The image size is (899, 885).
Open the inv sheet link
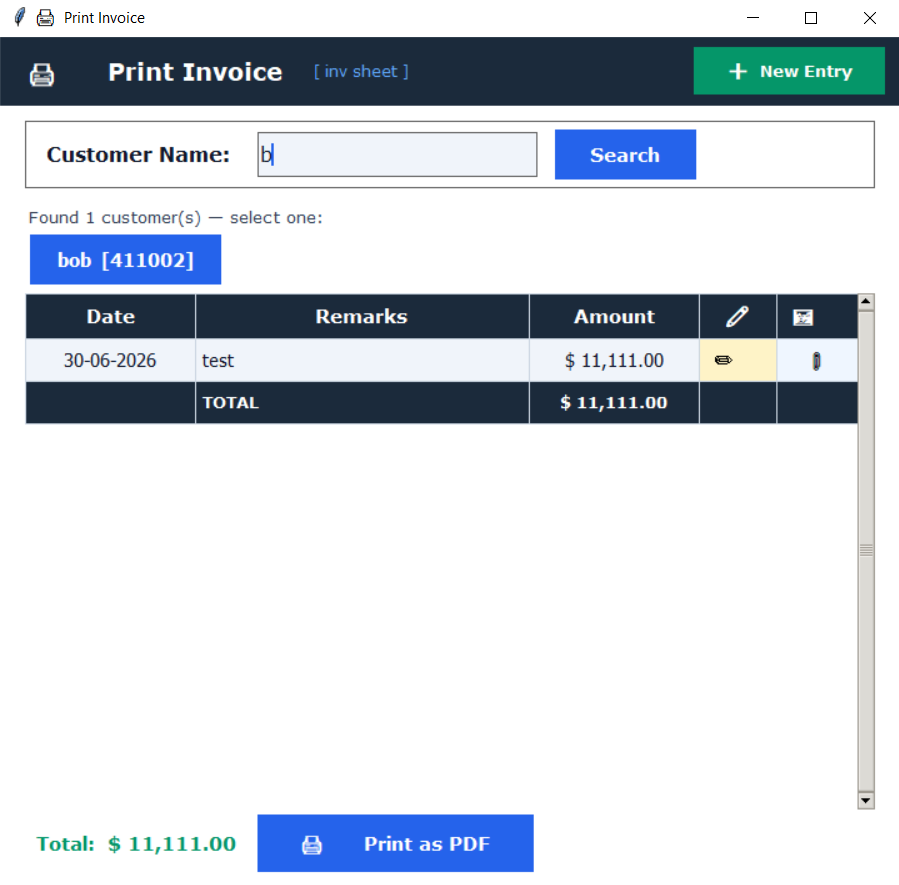coord(361,71)
